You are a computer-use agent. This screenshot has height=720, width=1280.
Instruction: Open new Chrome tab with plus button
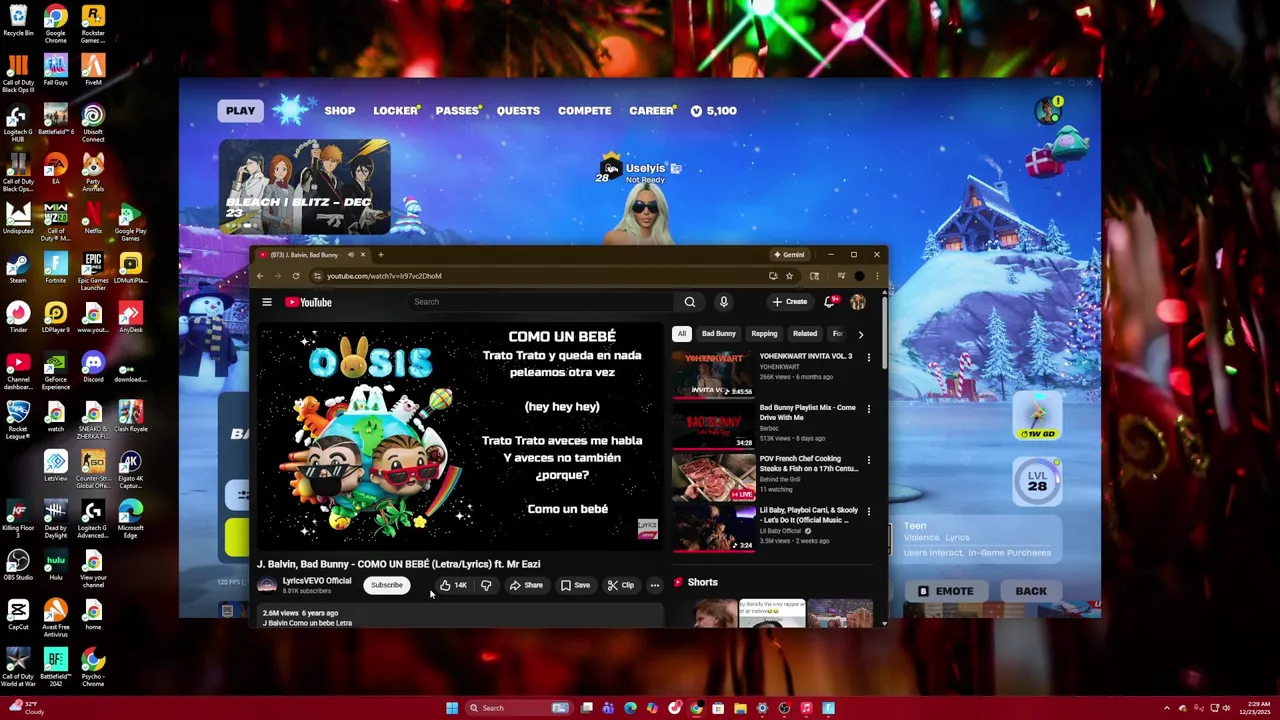pyautogui.click(x=381, y=255)
